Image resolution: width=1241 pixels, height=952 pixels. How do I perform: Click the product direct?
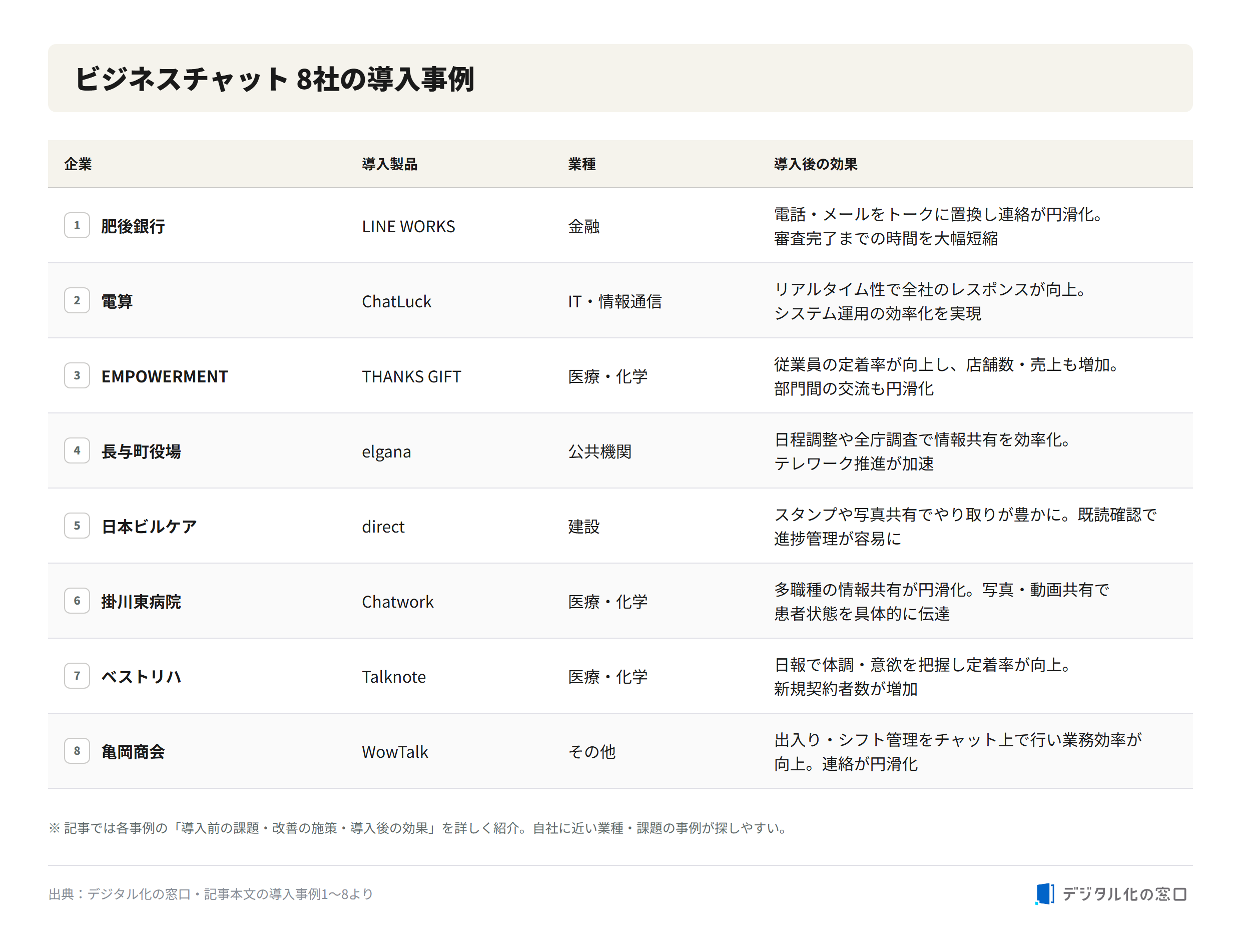pos(383,527)
